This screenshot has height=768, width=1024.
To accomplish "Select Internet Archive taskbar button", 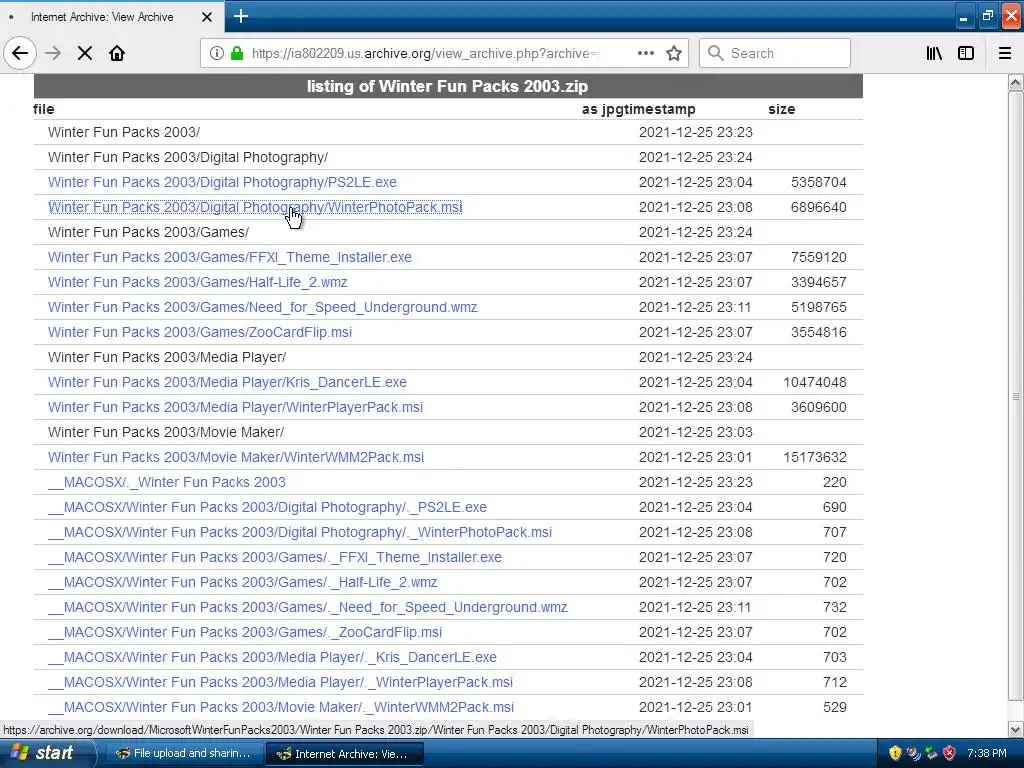I will click(344, 754).
